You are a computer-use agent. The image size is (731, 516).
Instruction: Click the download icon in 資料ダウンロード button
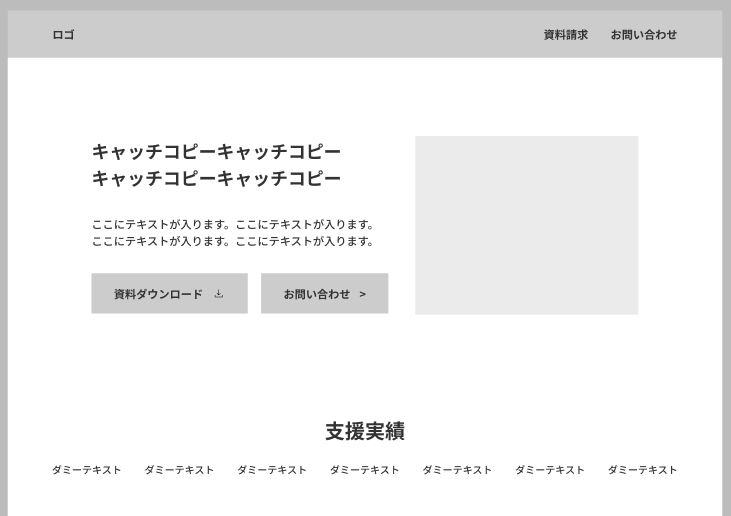(x=219, y=294)
